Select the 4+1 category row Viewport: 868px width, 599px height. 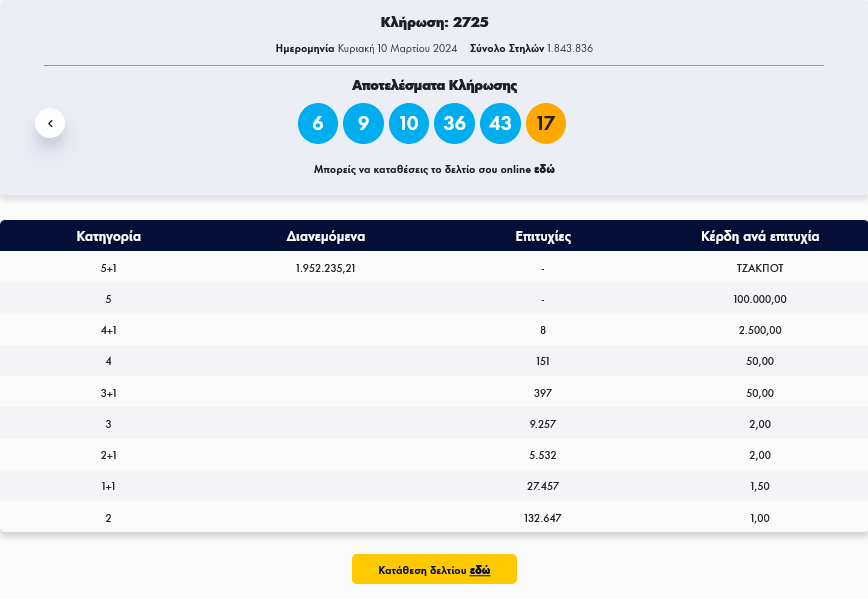[x=108, y=330]
